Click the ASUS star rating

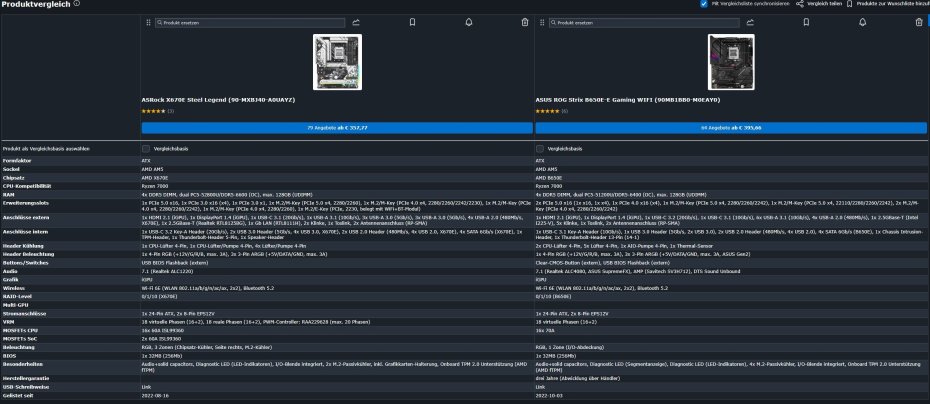pyautogui.click(x=547, y=111)
